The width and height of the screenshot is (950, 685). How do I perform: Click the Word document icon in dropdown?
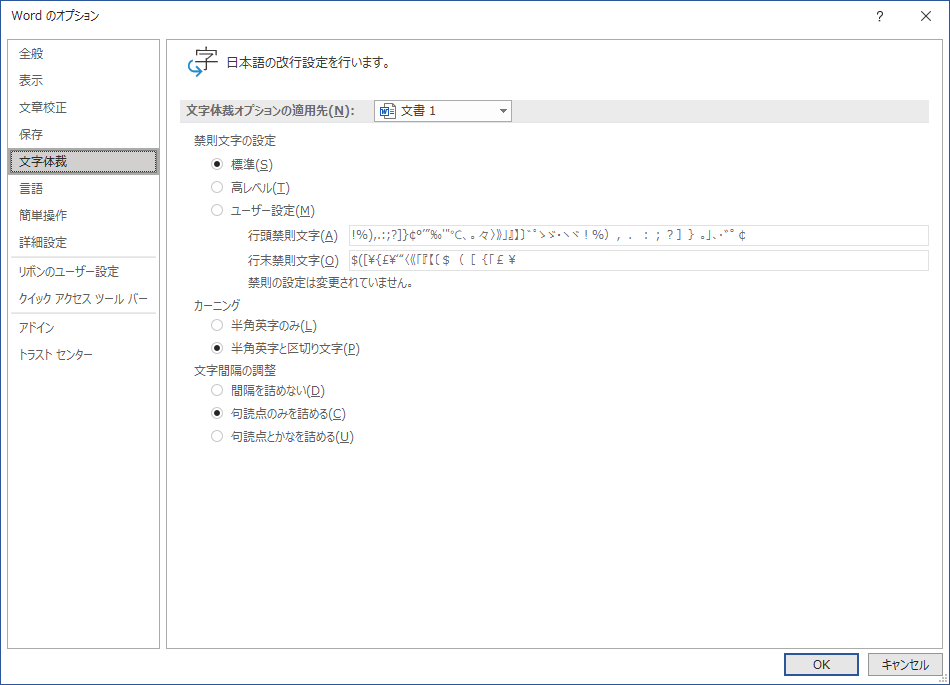pyautogui.click(x=387, y=111)
